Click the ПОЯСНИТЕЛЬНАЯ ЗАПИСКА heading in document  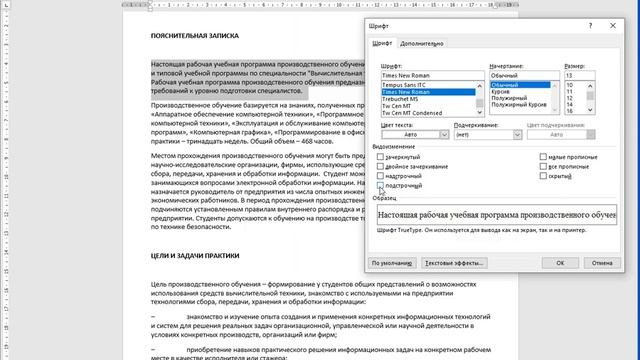[195, 36]
